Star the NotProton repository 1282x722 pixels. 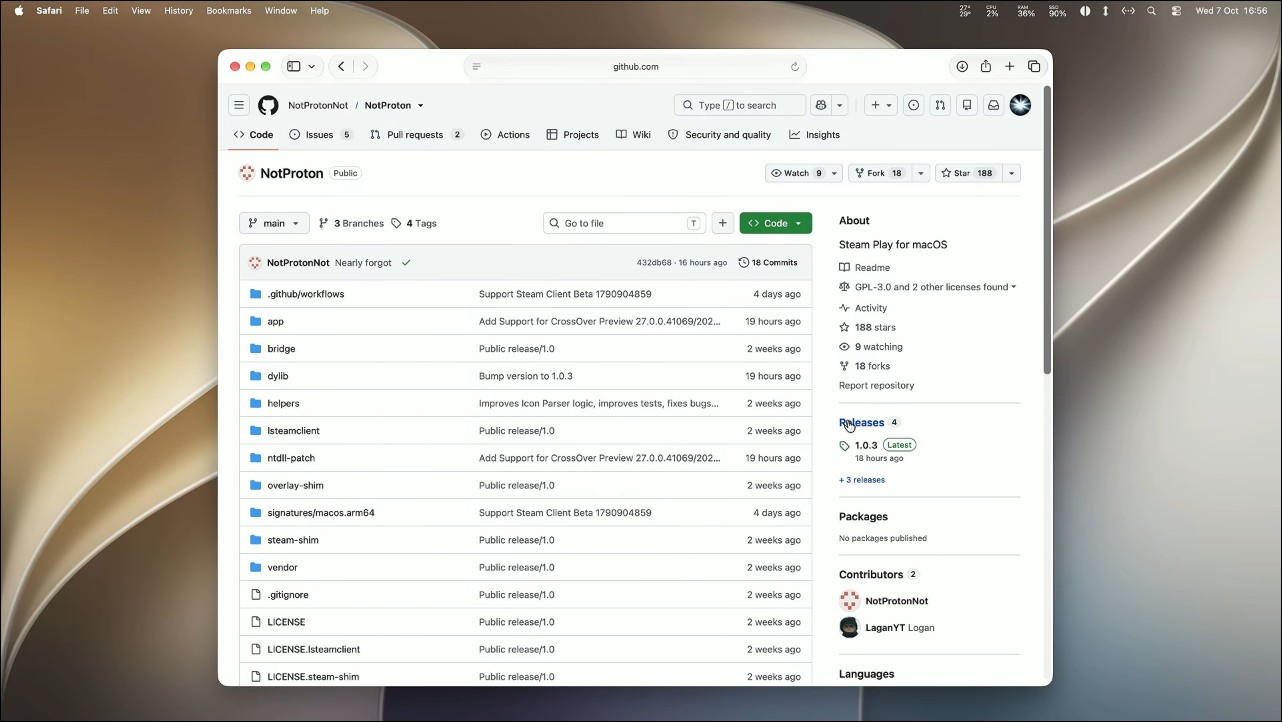(x=968, y=173)
